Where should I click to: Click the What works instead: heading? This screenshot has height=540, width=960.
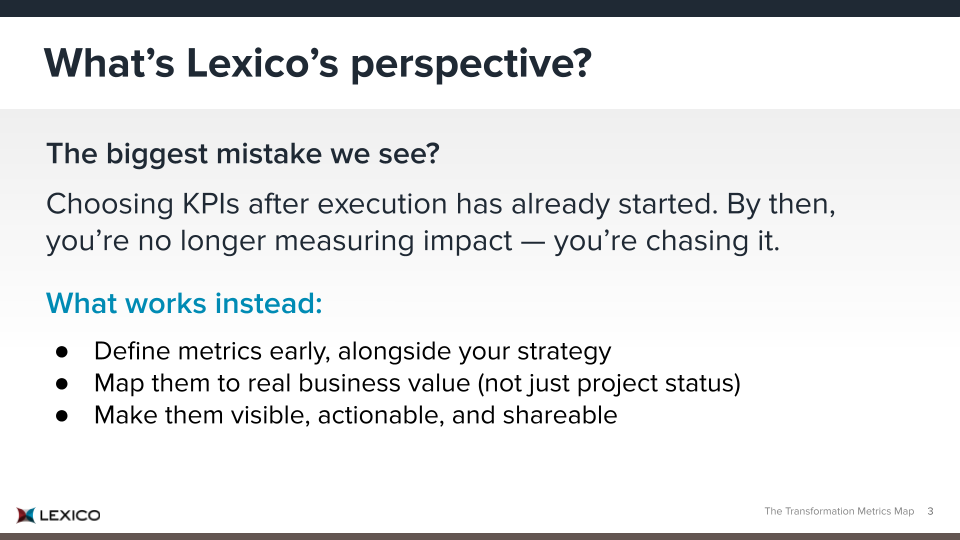pos(184,303)
